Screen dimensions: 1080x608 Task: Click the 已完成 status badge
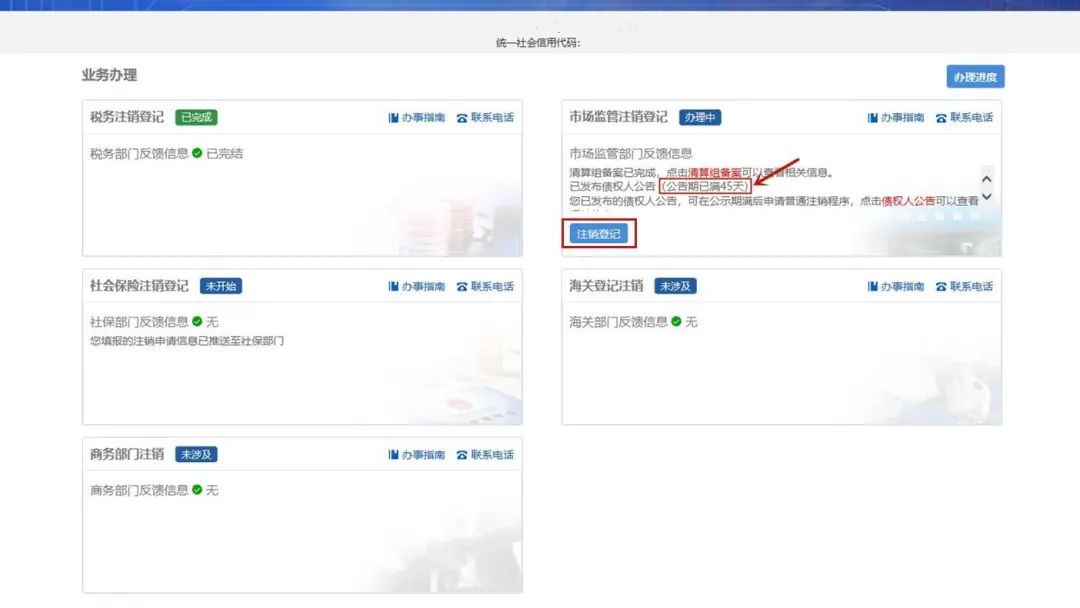point(196,117)
